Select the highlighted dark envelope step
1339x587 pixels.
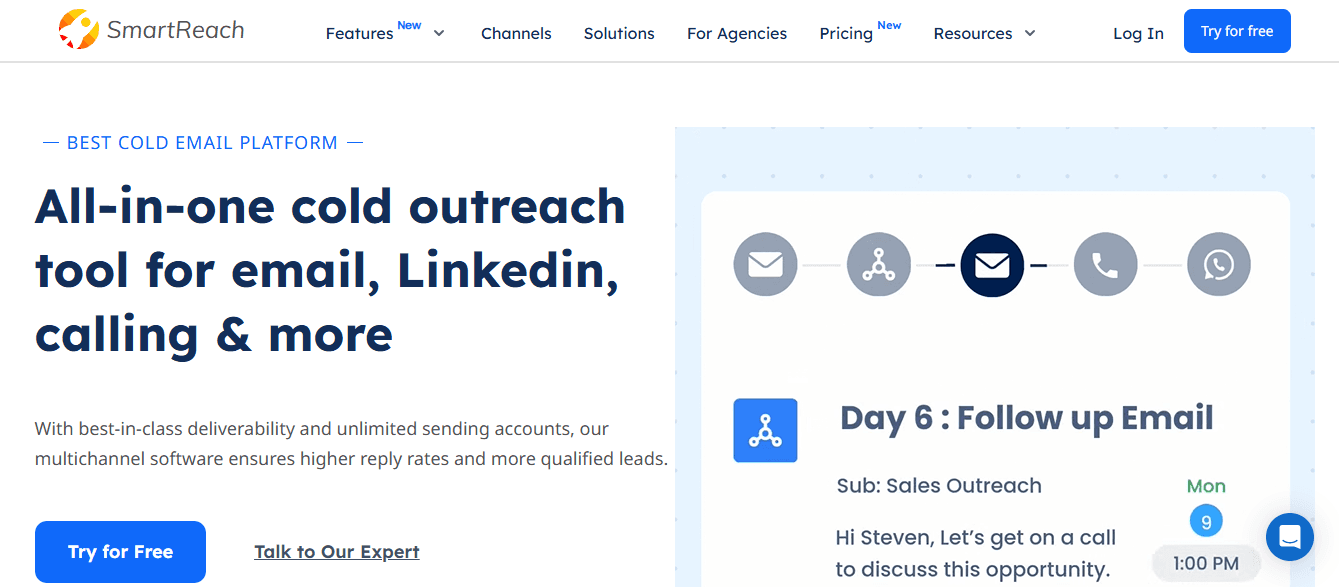coord(992,264)
